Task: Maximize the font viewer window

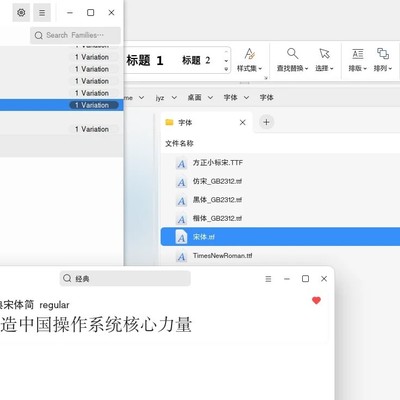Action: click(305, 279)
